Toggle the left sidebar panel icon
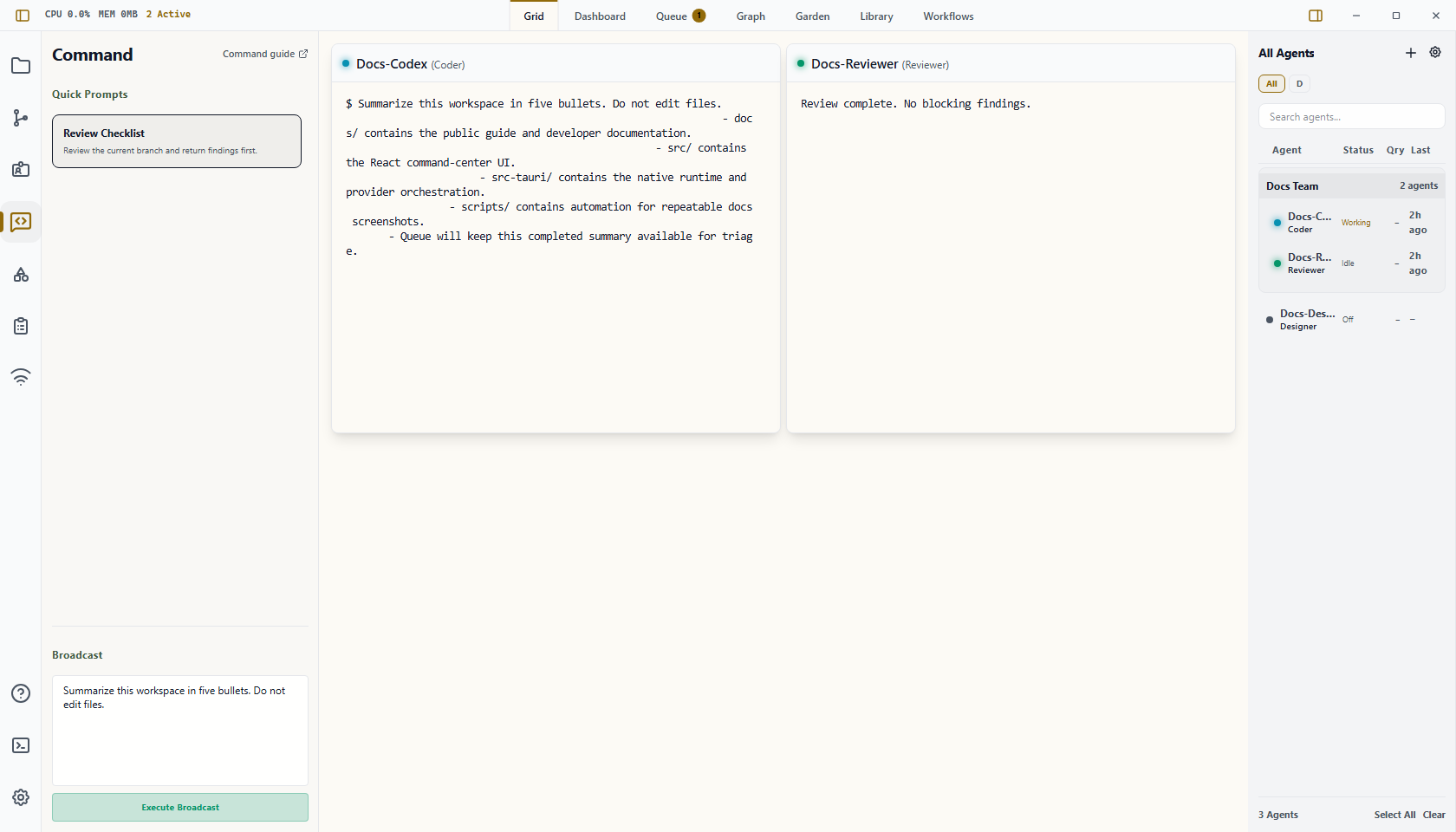The image size is (1456, 832). point(23,16)
